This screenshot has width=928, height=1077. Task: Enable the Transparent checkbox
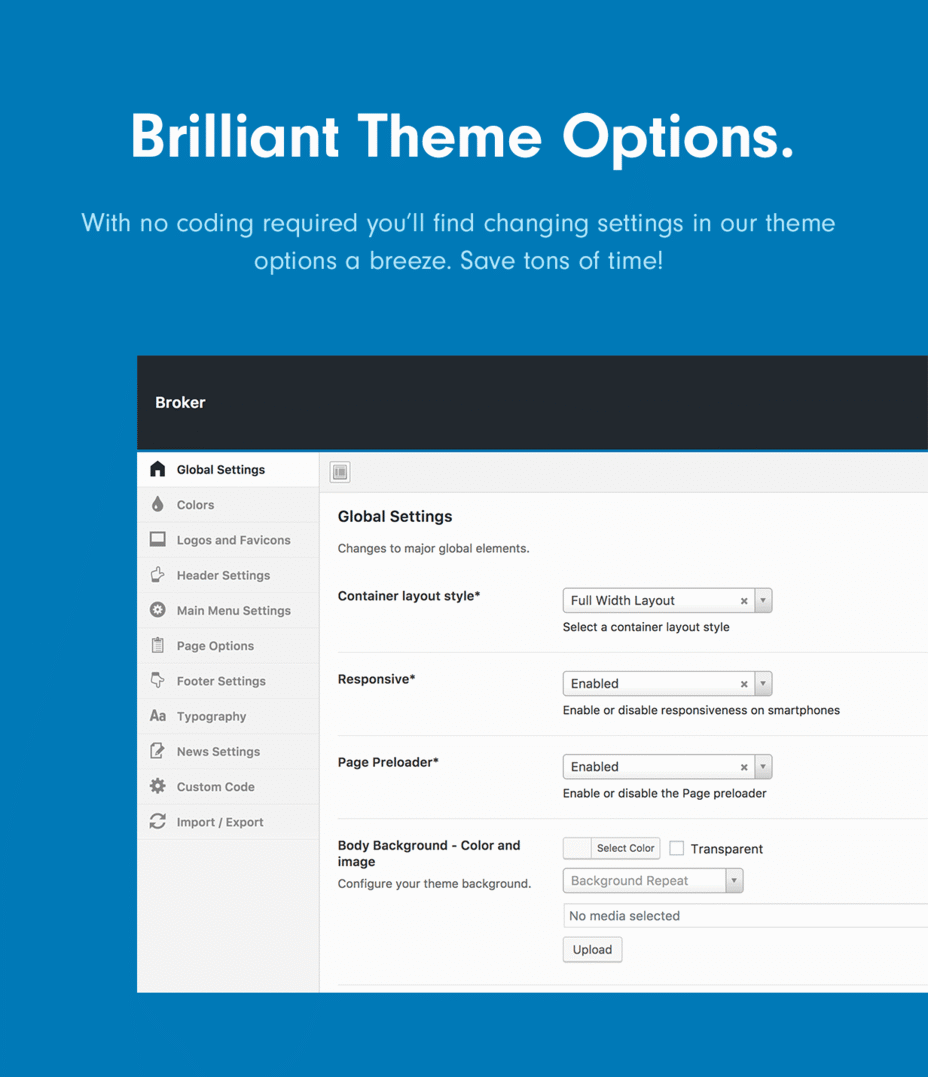[677, 848]
